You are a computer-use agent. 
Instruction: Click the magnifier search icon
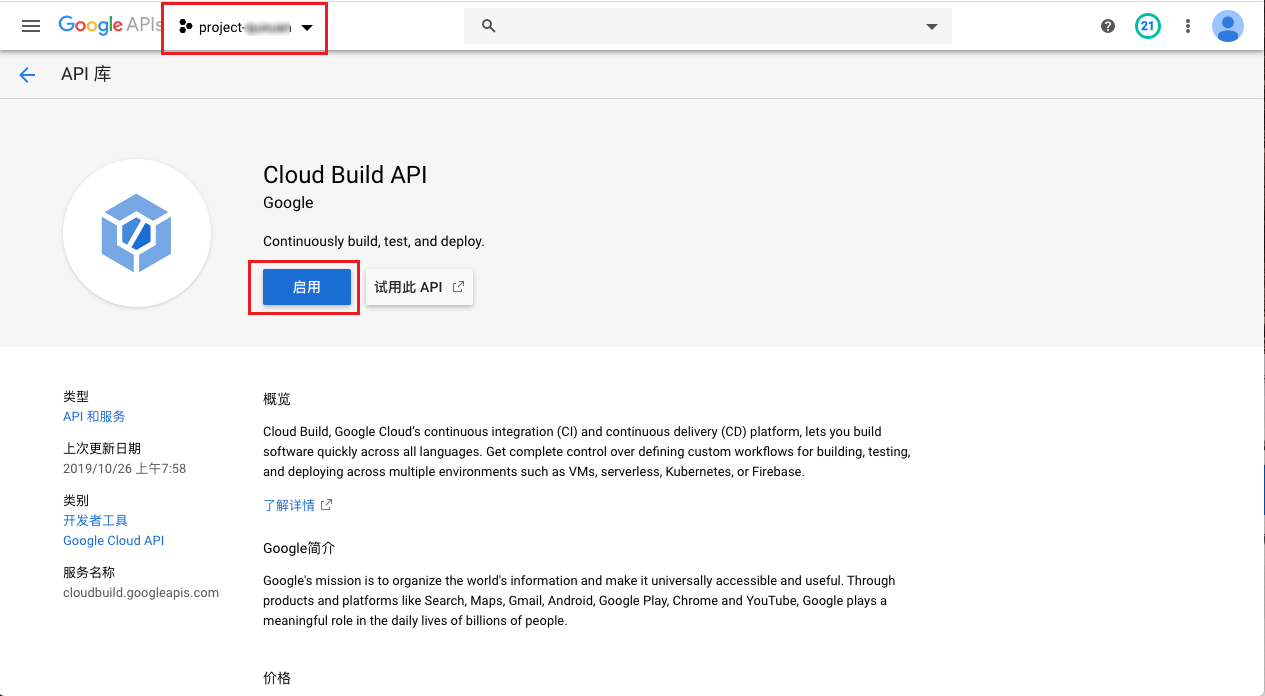(489, 26)
